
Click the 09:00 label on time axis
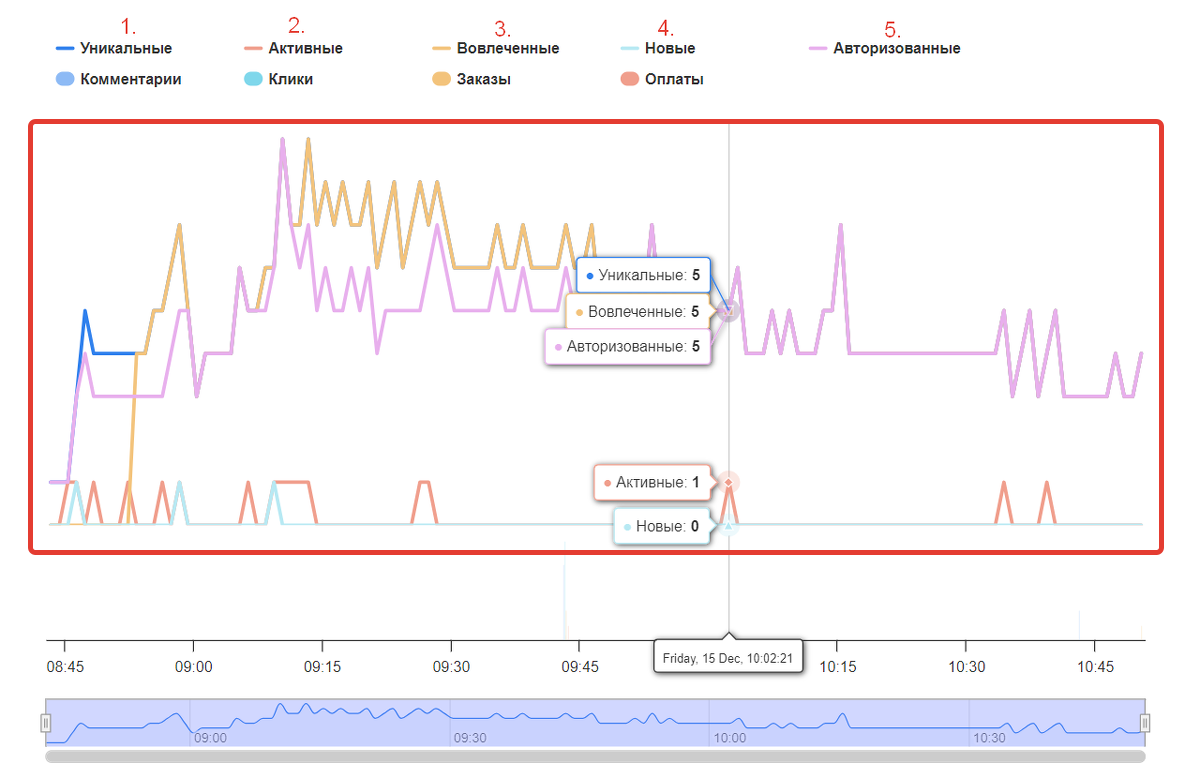tap(193, 665)
